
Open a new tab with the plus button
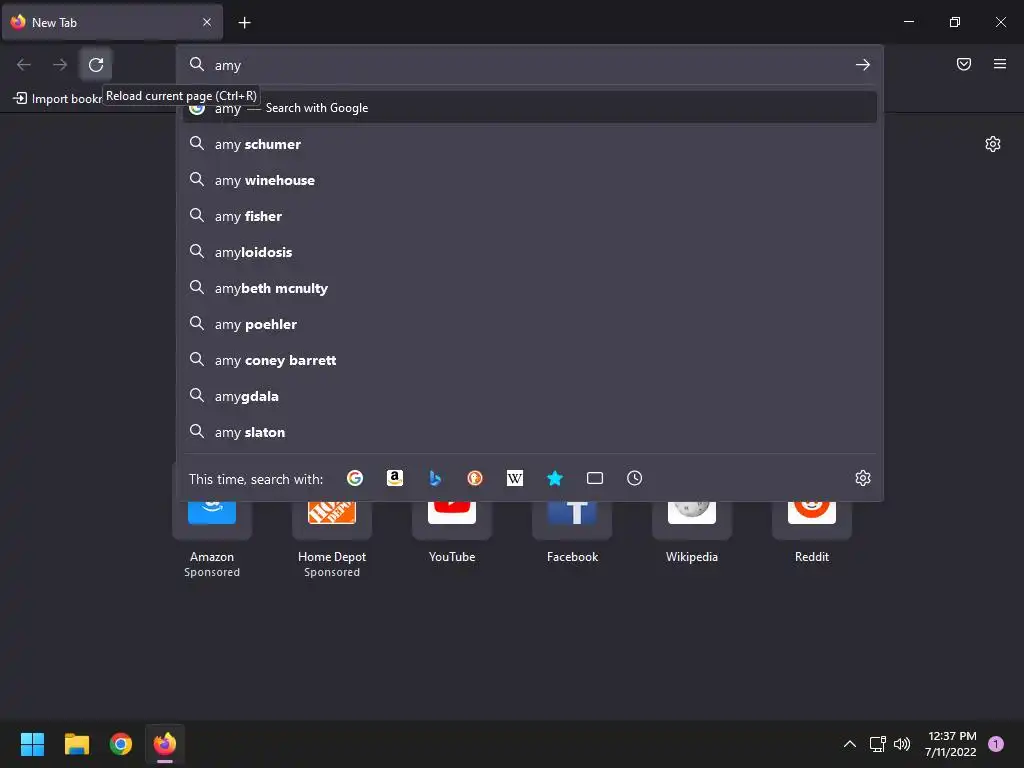point(244,23)
